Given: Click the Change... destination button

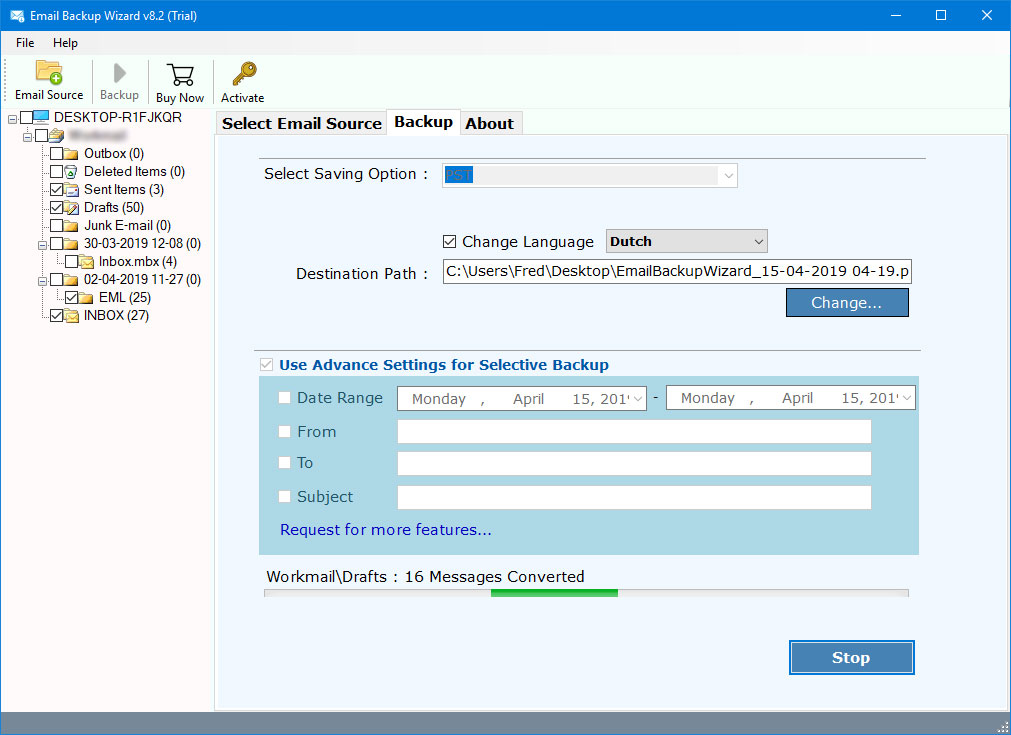Looking at the screenshot, I should click(847, 302).
